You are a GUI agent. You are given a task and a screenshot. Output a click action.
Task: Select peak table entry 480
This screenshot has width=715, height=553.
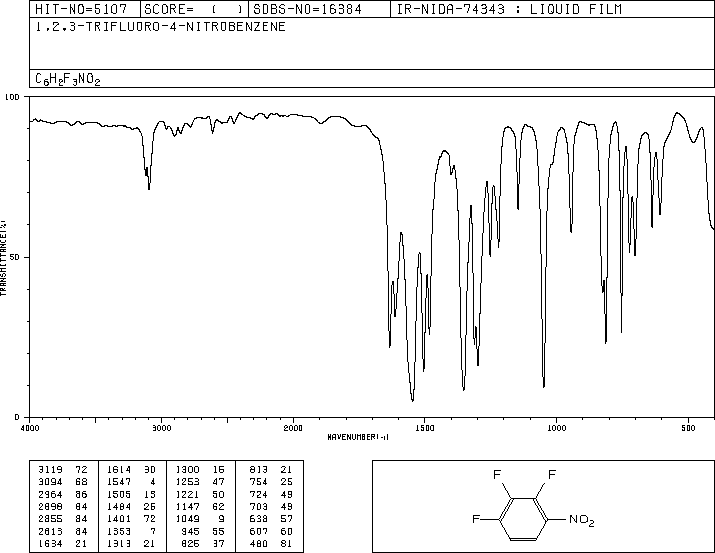point(259,543)
